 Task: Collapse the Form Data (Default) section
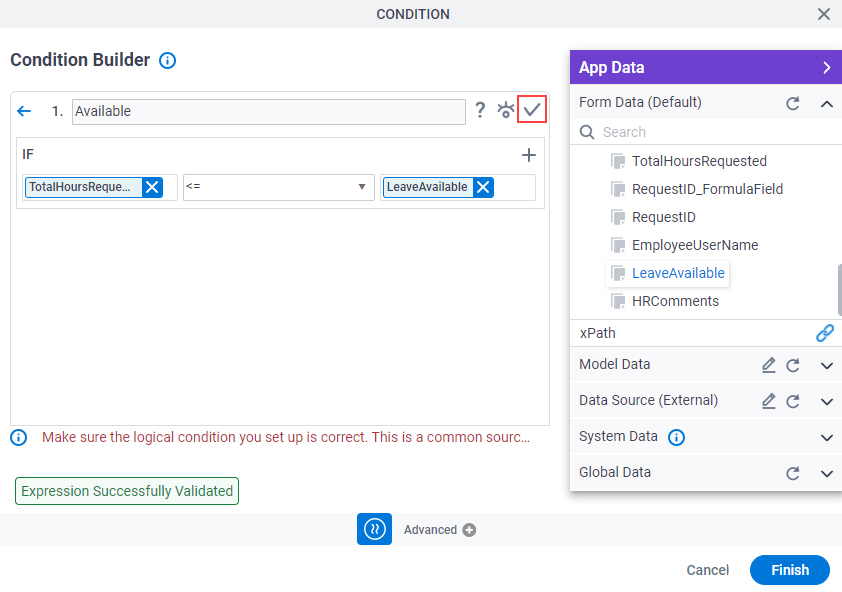pyautogui.click(x=826, y=104)
